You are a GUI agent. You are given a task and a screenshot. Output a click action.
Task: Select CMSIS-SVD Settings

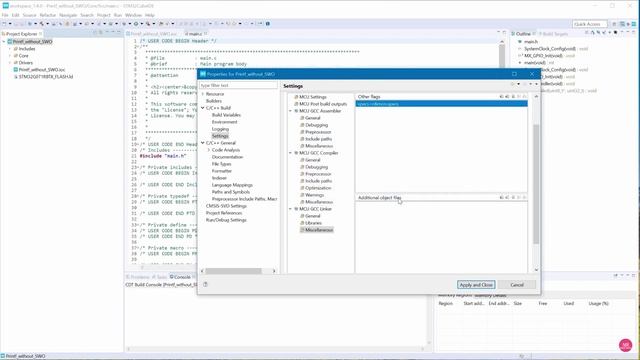[x=226, y=206]
